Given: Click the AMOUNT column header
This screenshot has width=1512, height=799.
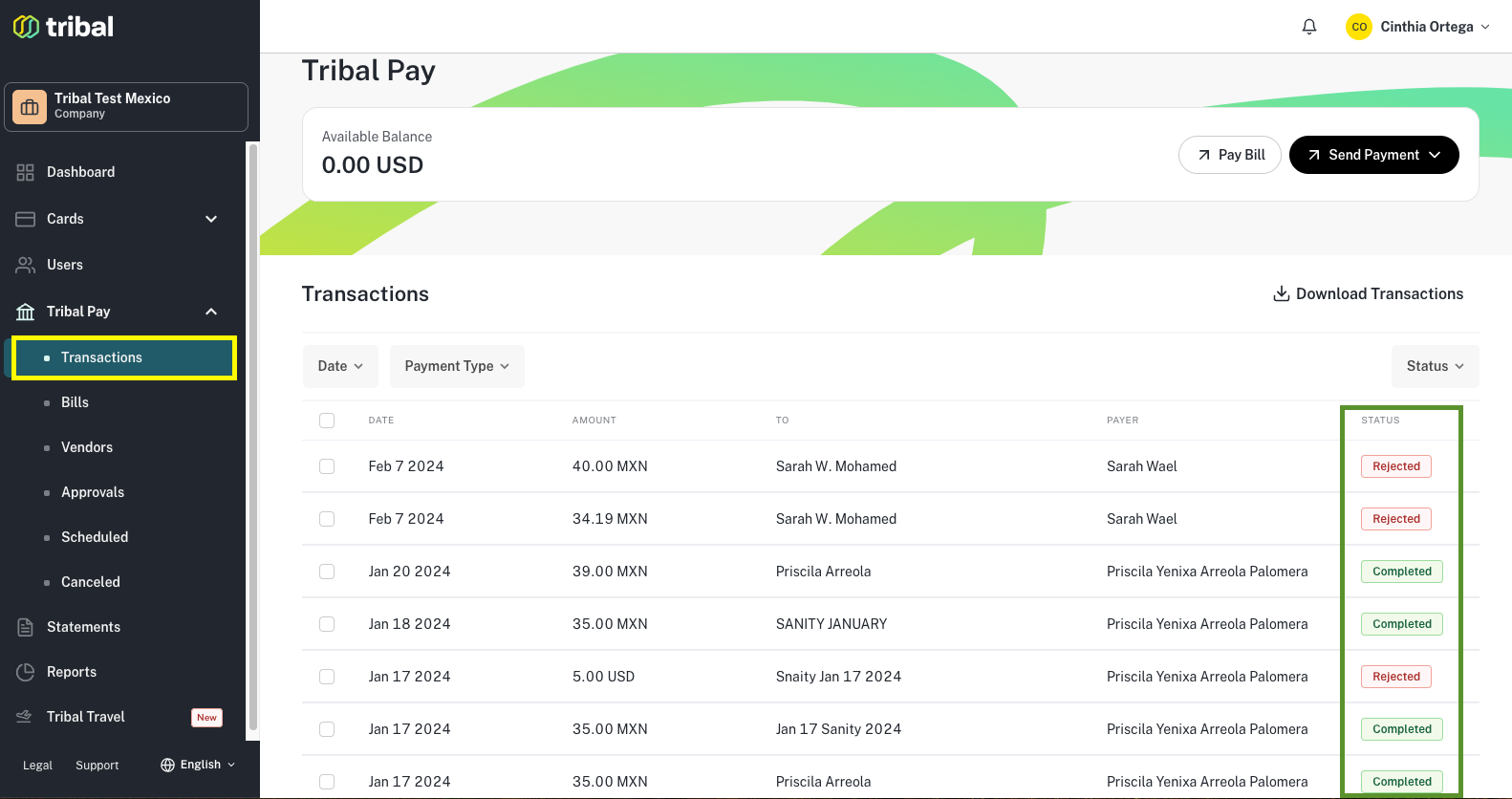Looking at the screenshot, I should [594, 421].
